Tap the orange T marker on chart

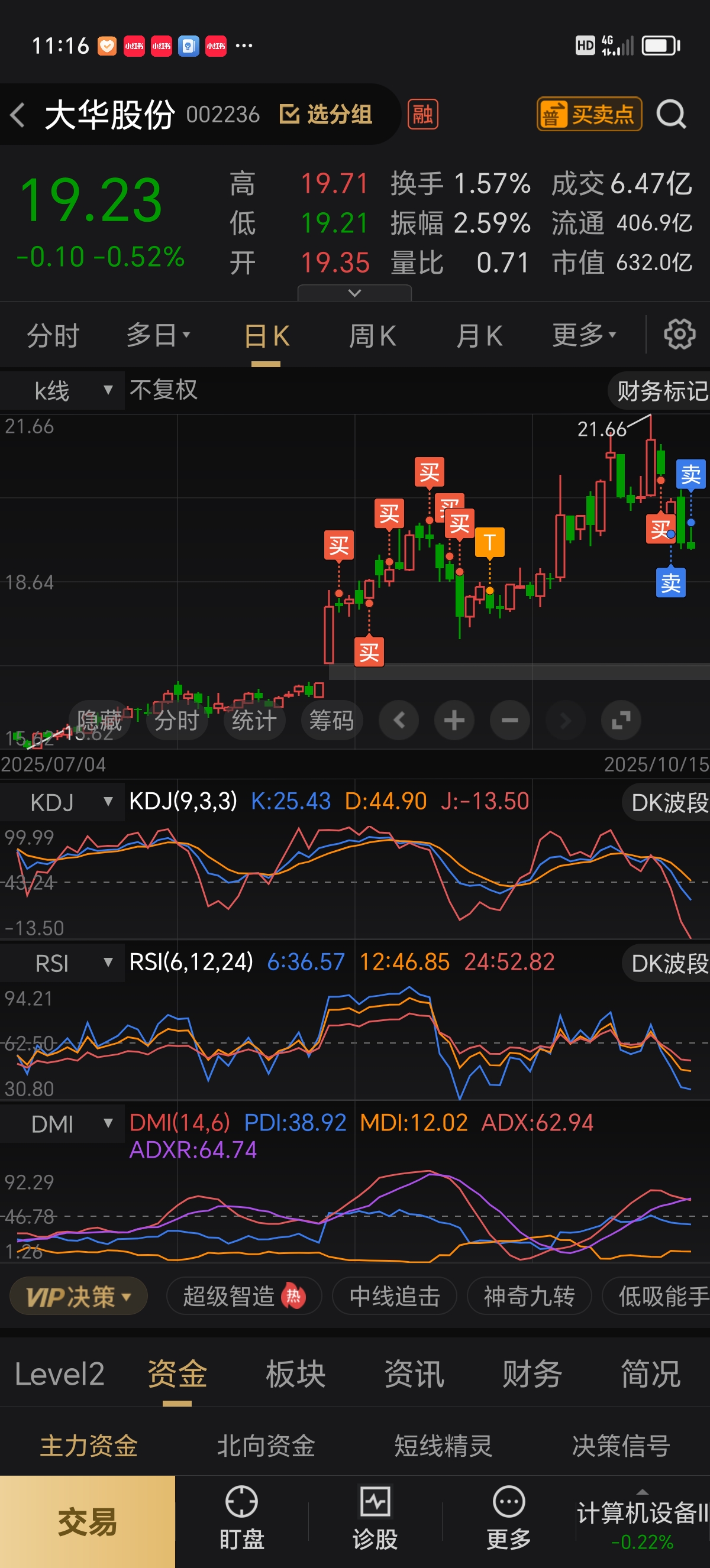click(489, 542)
